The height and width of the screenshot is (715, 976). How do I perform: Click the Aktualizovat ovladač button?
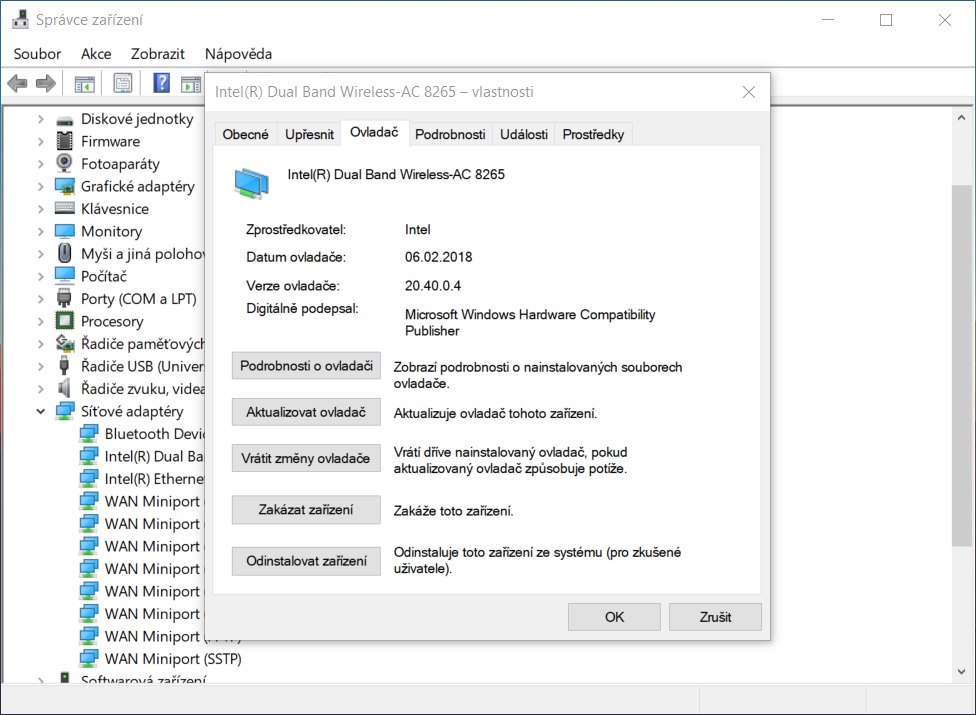click(306, 412)
